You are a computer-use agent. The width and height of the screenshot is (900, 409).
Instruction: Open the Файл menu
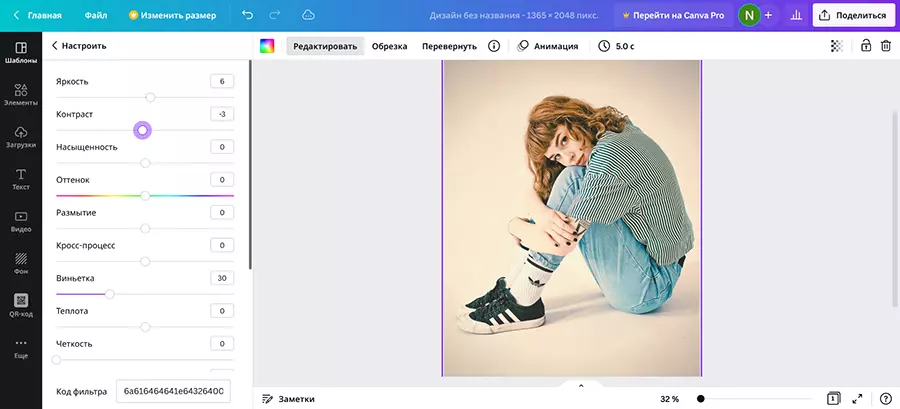[x=96, y=15]
